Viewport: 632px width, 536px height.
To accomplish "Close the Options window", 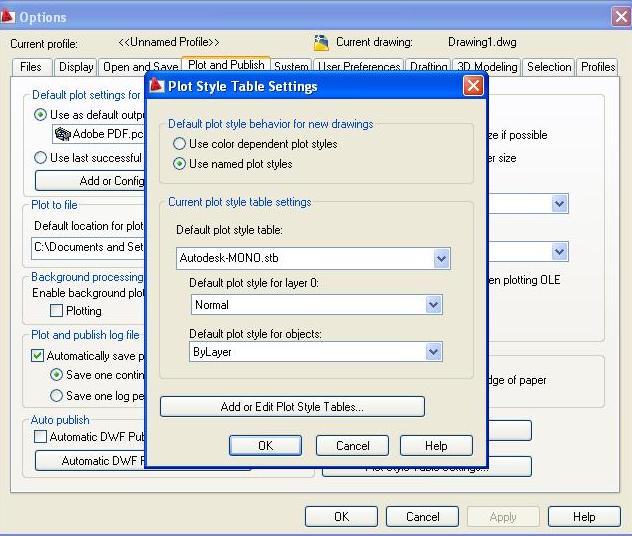I will tap(621, 17).
